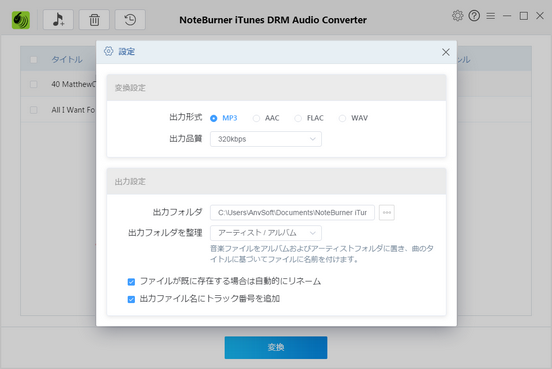The image size is (552, 369).
Task: Click the blue 変換 convert button
Action: (x=276, y=348)
